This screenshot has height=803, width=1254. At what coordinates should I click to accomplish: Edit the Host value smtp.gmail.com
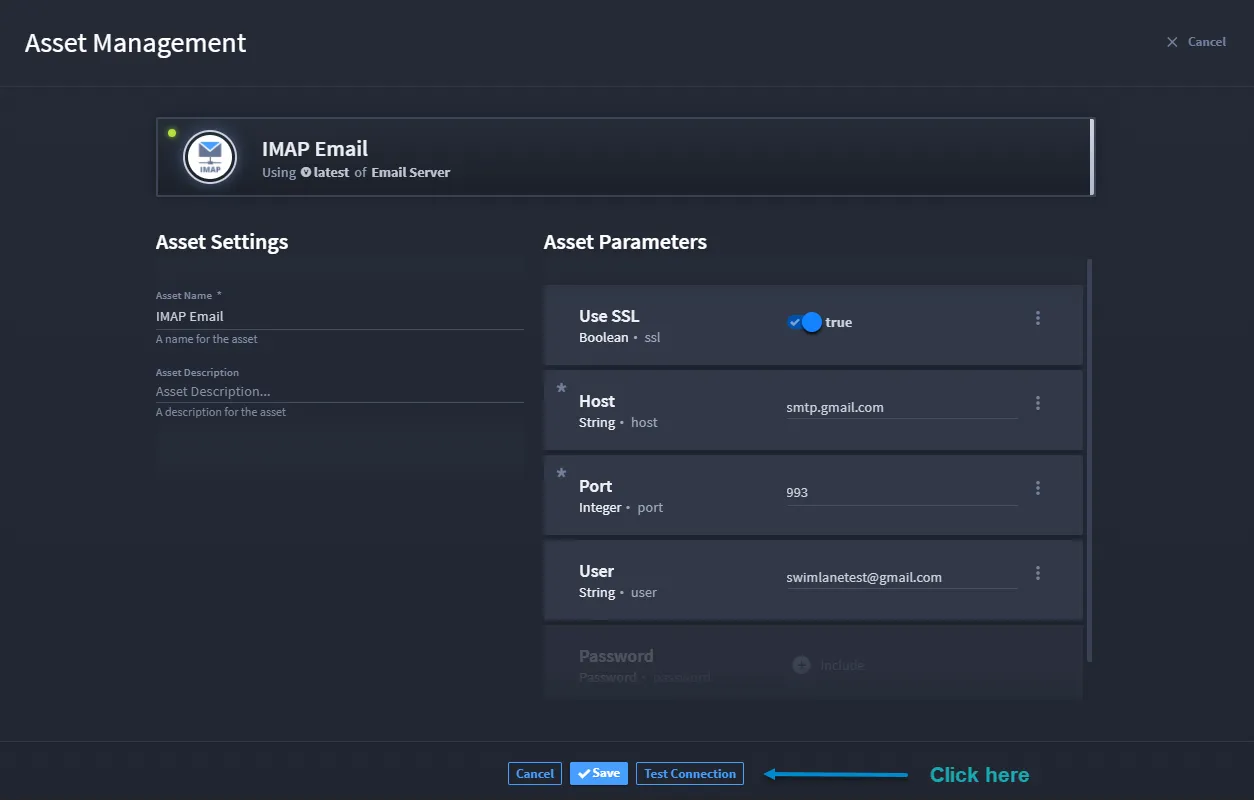902,407
